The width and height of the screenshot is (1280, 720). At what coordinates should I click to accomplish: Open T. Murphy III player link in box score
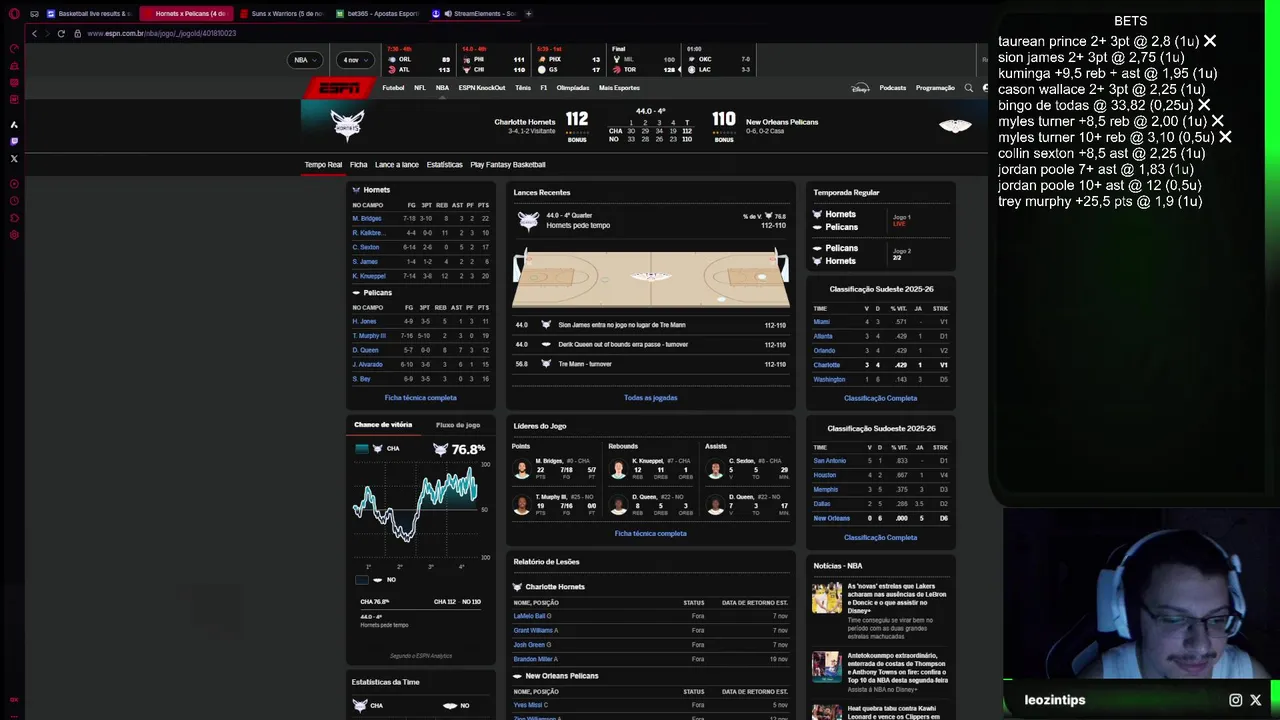pyautogui.click(x=369, y=336)
